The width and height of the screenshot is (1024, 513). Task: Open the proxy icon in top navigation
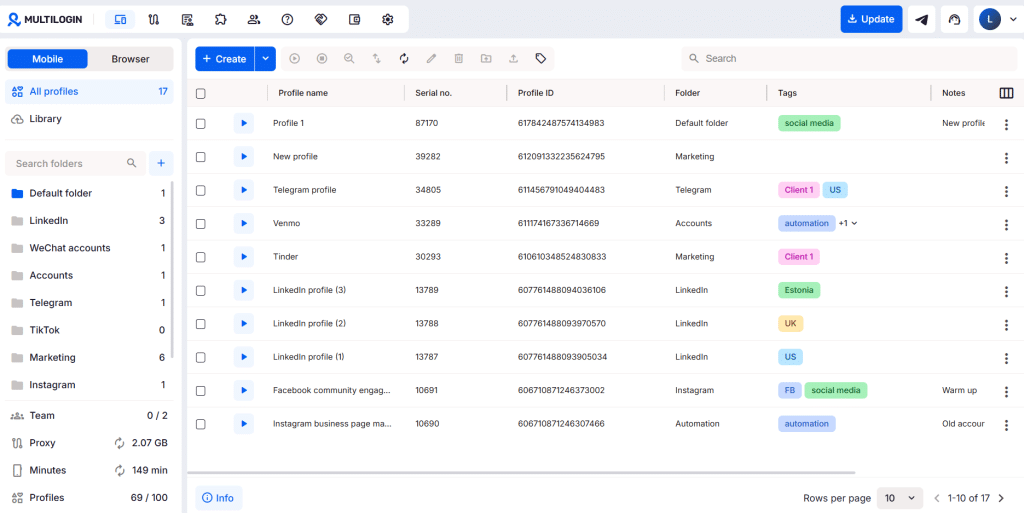pos(153,20)
